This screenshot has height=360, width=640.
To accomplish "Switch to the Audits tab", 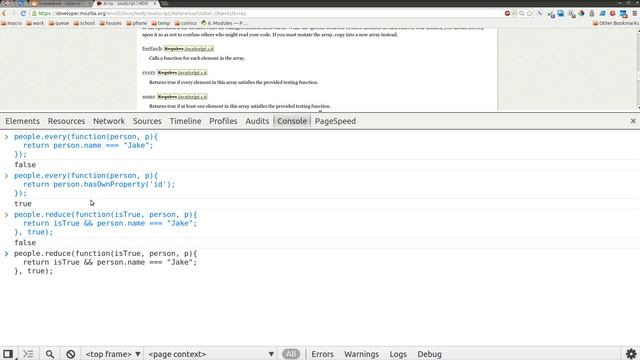I will 257,121.
